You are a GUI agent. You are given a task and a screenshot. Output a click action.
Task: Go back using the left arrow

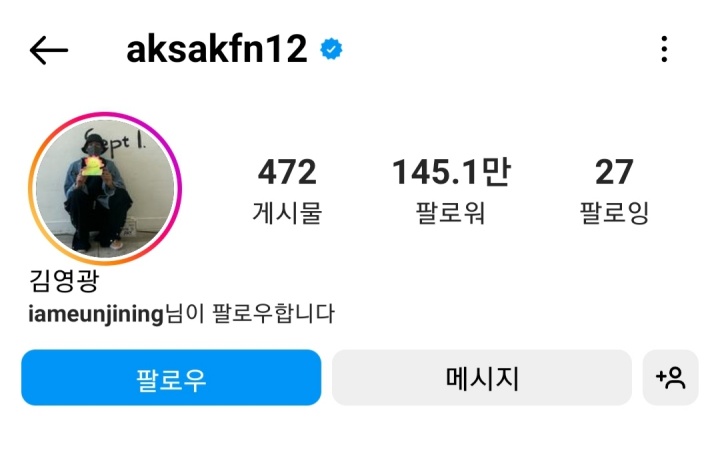[49, 50]
